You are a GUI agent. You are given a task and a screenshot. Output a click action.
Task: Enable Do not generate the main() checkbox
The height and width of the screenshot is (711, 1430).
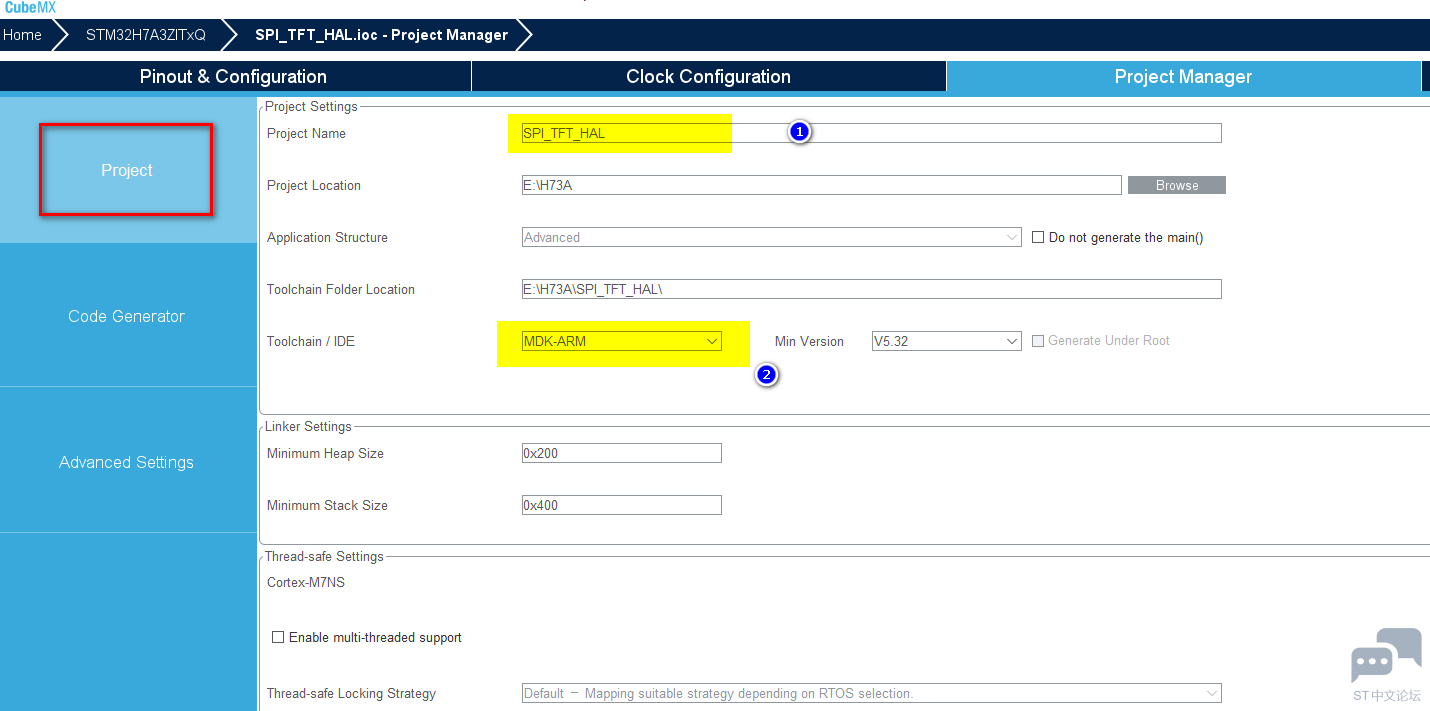click(1038, 237)
